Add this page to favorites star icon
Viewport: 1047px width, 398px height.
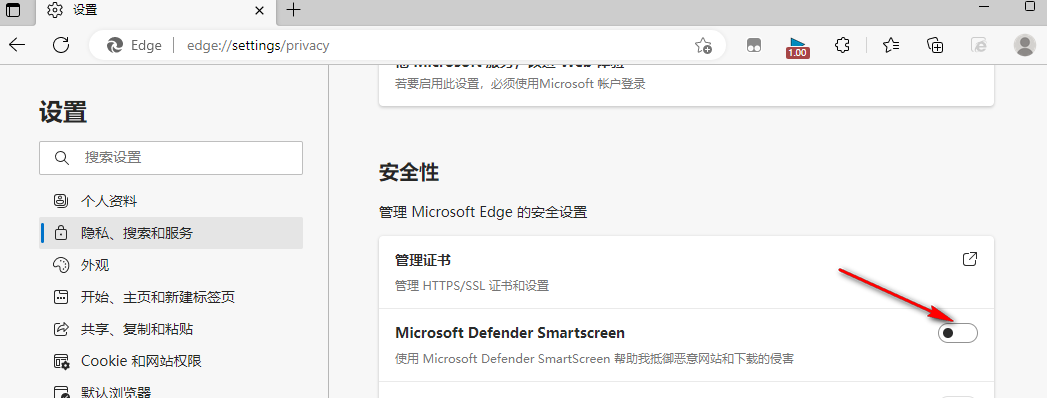pos(702,45)
